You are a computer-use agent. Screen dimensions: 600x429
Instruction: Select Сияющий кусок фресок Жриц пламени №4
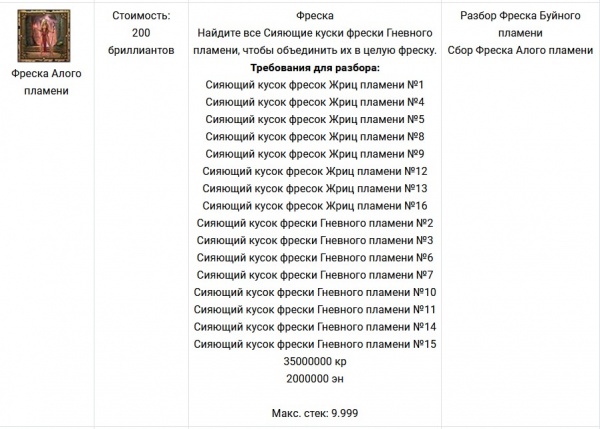tap(315, 102)
